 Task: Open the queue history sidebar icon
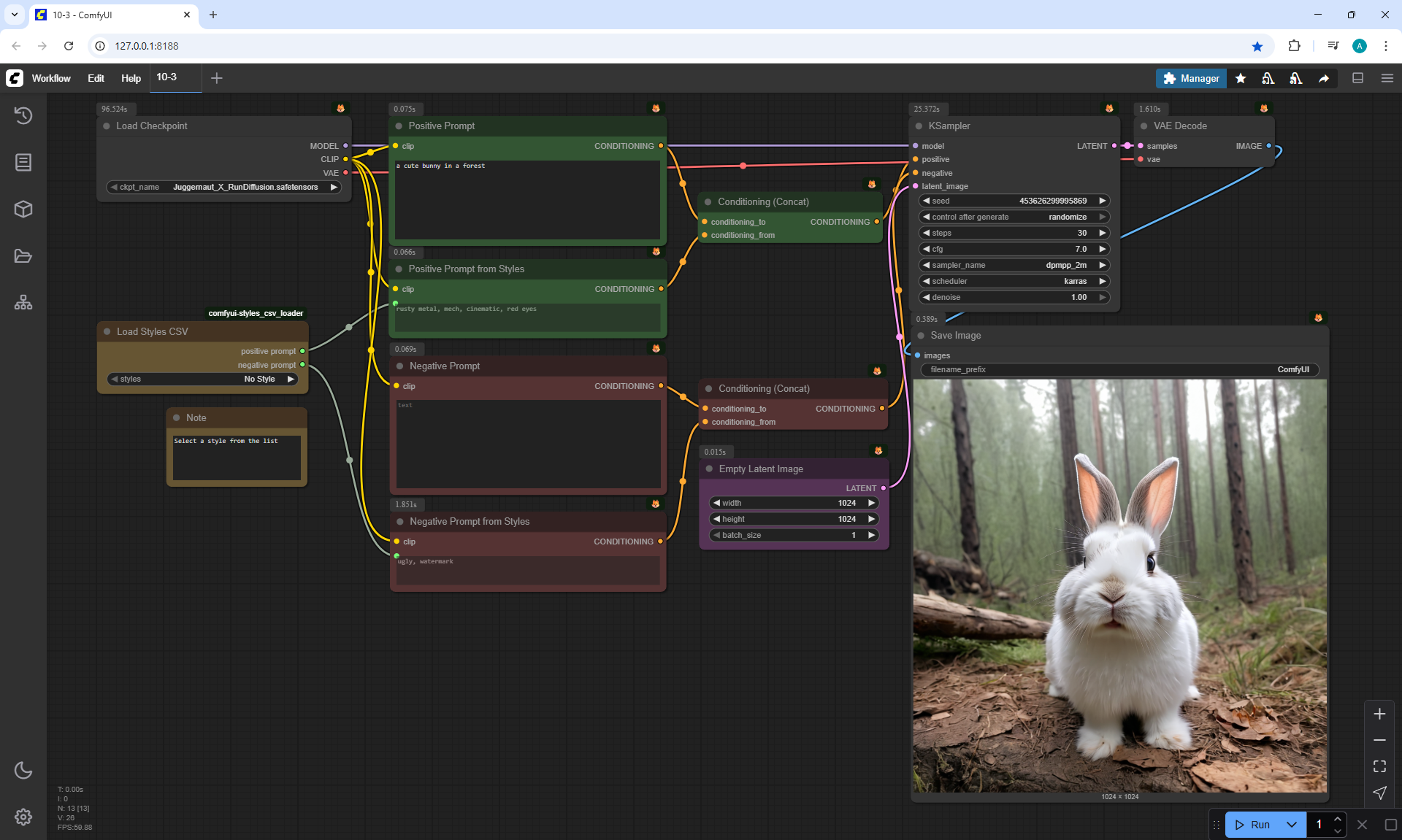pyautogui.click(x=23, y=115)
